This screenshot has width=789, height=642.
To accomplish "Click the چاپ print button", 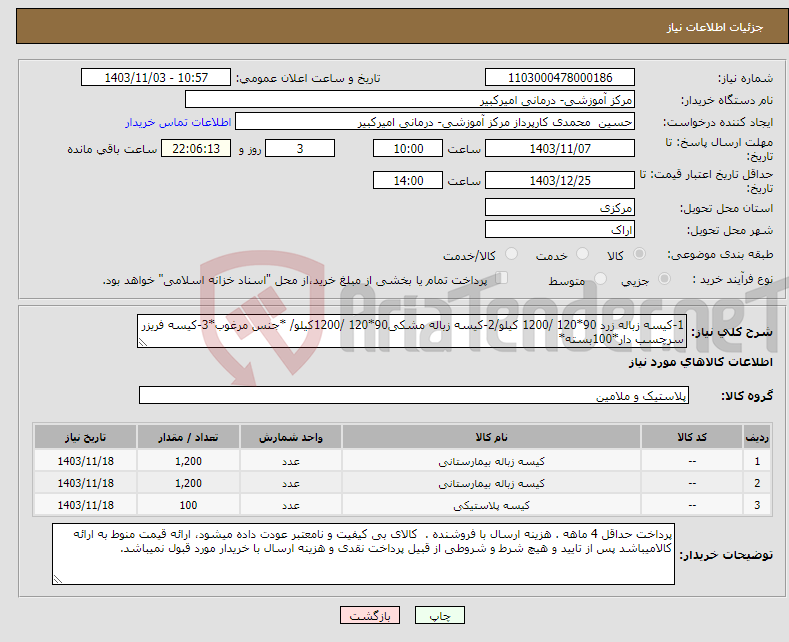I will pos(440,615).
